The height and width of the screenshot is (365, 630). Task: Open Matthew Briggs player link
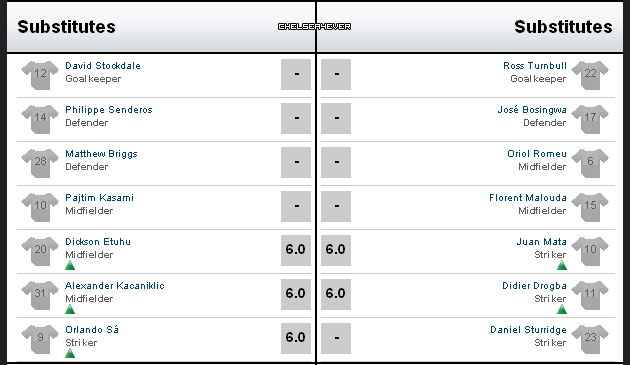(x=101, y=154)
